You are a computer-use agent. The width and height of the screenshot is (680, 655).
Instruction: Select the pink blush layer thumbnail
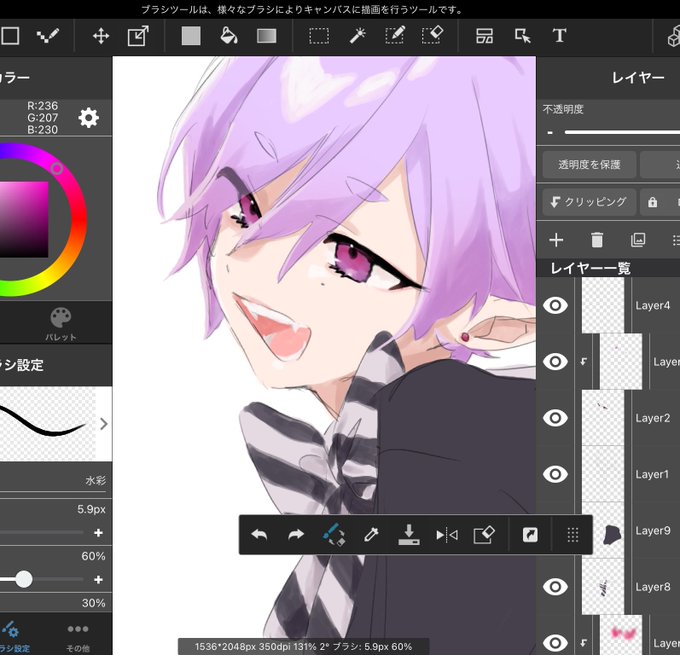tap(621, 635)
